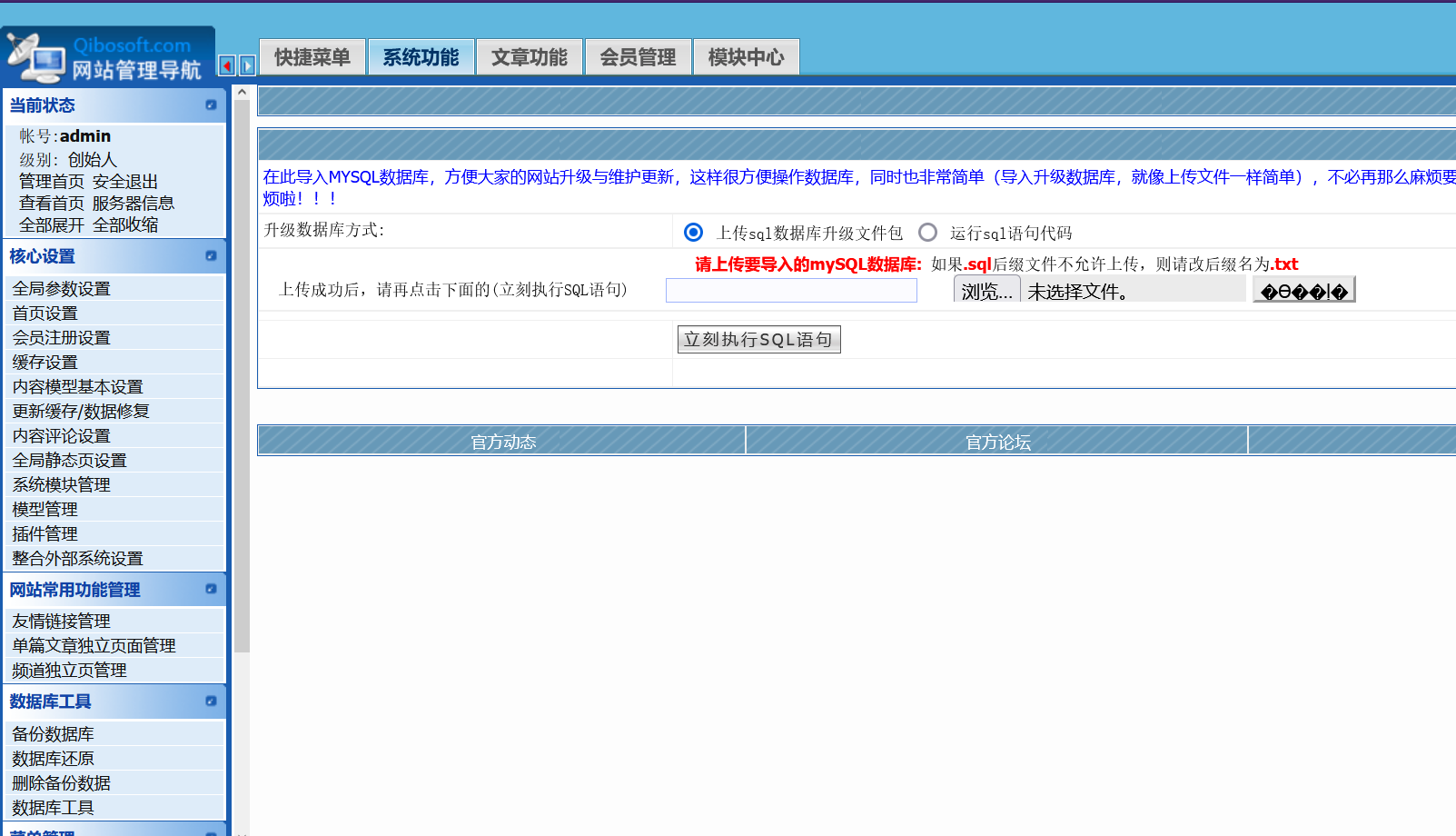
Task: Click the Qibosoft satellite logo
Action: point(35,57)
